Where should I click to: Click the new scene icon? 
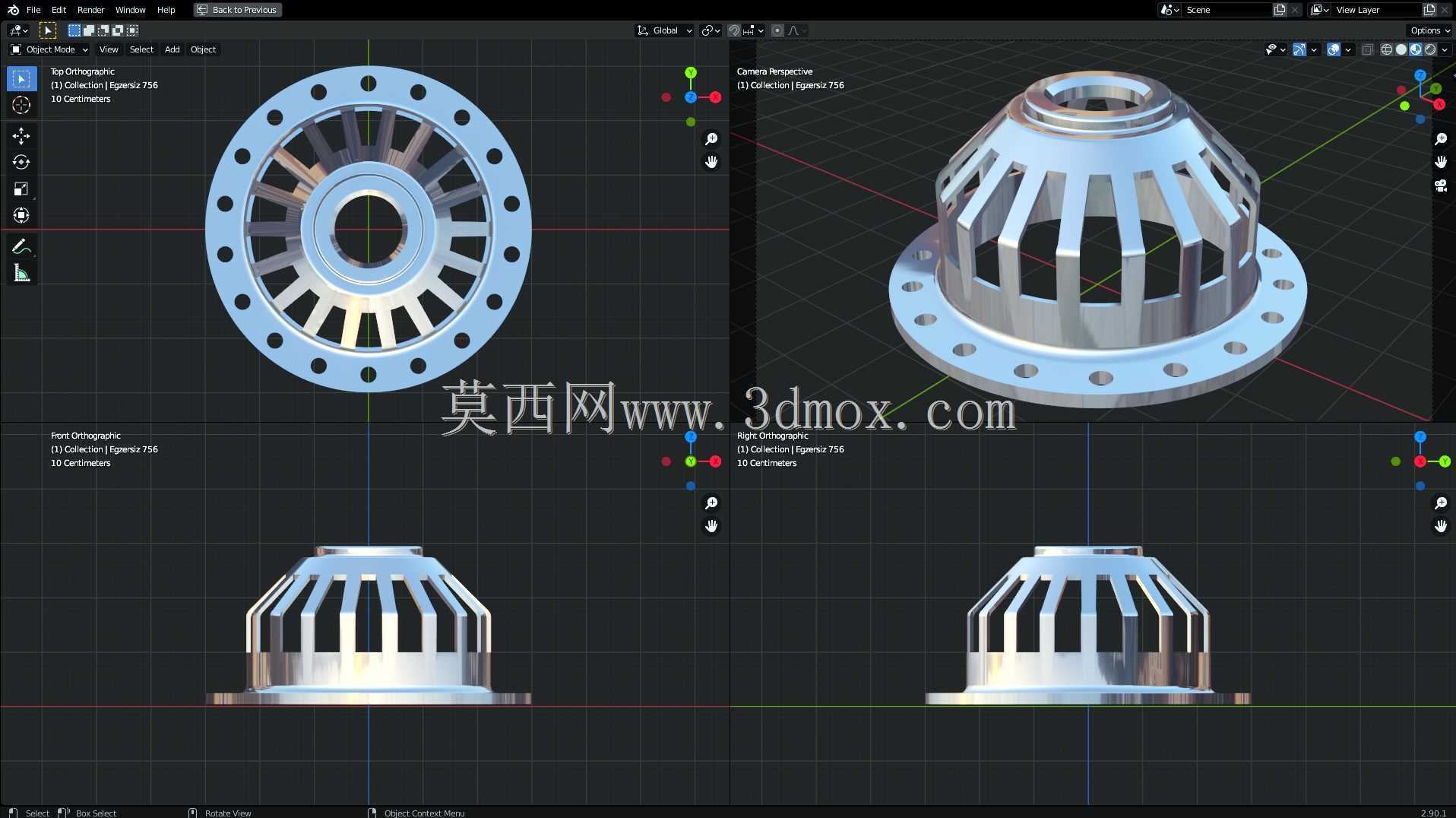pos(1280,10)
